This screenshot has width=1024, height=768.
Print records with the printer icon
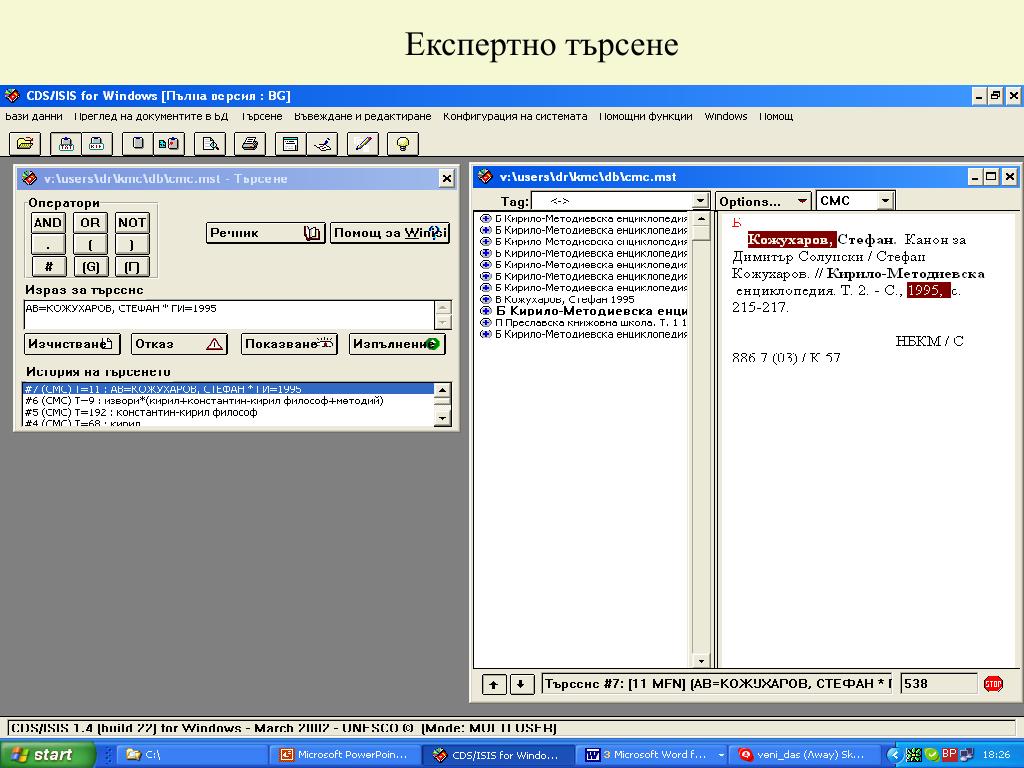(x=250, y=144)
